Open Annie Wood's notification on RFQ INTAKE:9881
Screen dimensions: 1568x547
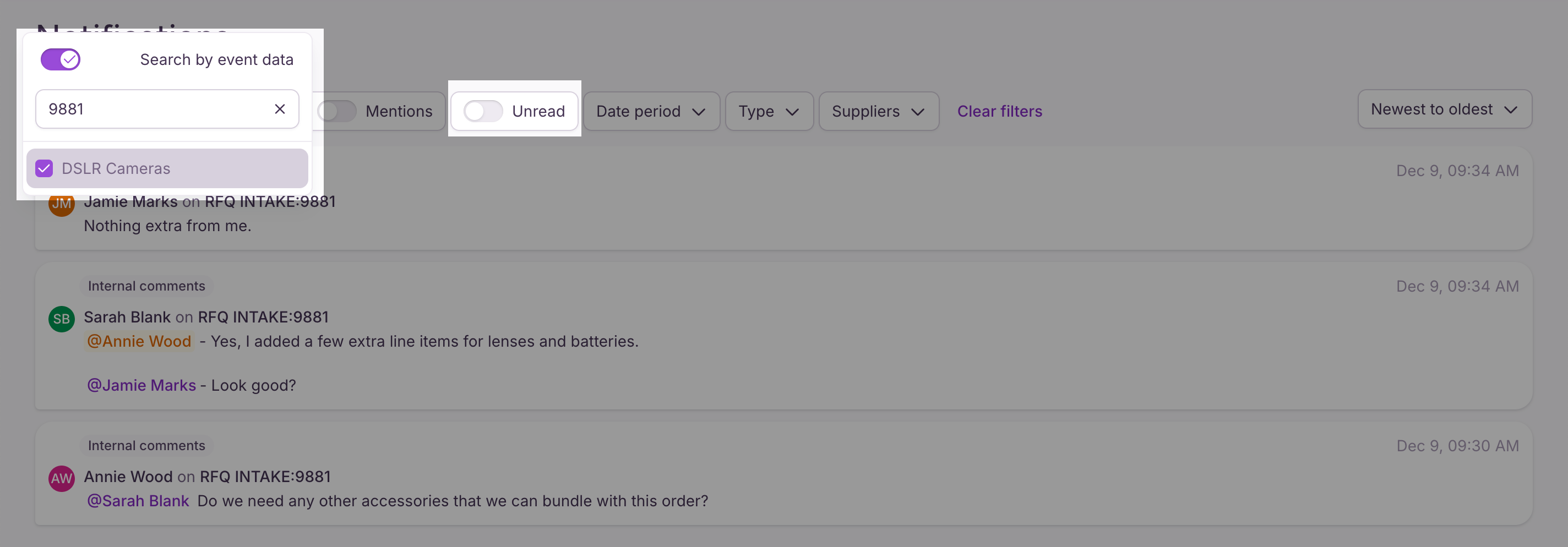(x=783, y=473)
